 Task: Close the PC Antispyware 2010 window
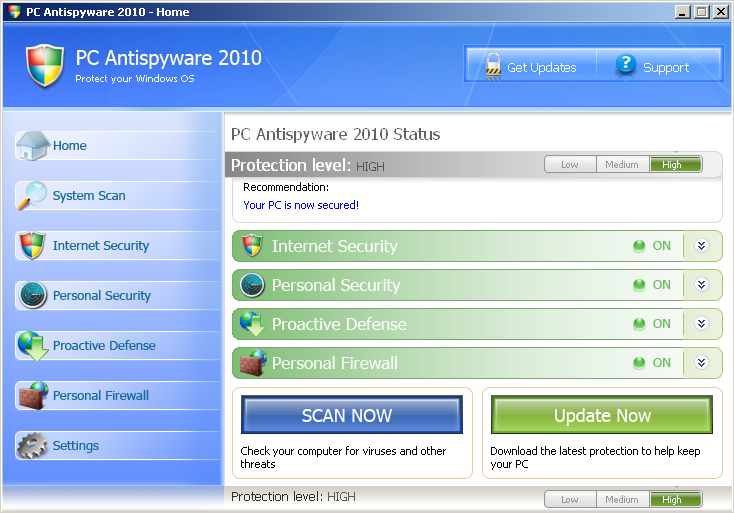(x=719, y=12)
